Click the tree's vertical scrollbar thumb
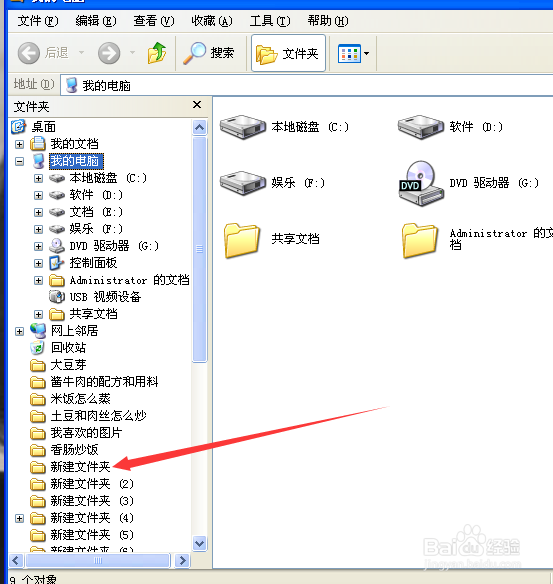 200,249
